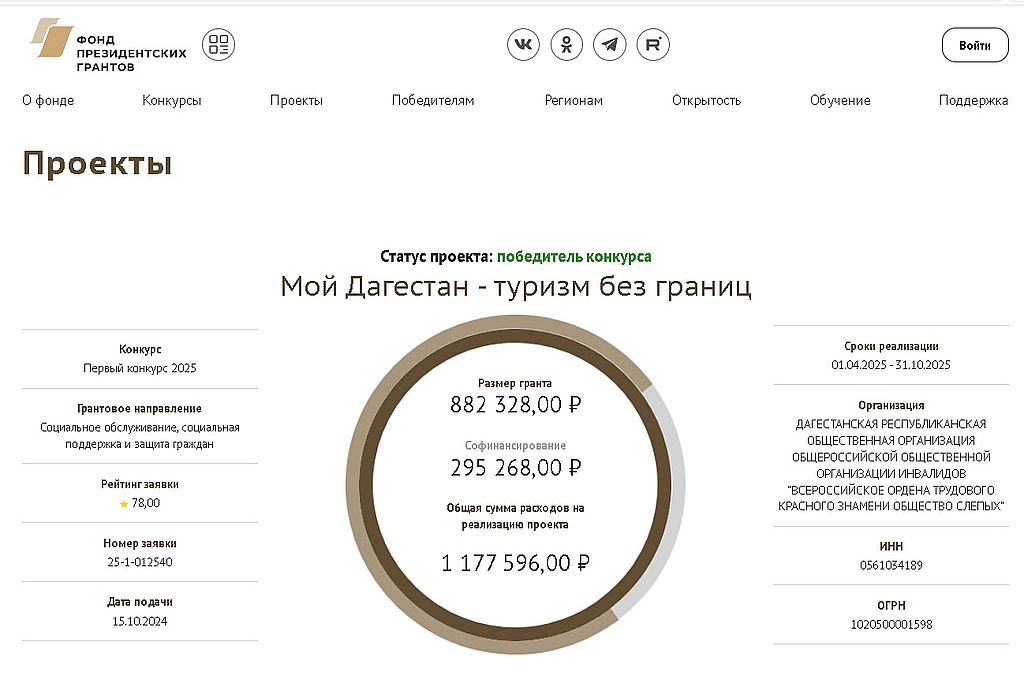Open the Открытость menu item

(706, 100)
